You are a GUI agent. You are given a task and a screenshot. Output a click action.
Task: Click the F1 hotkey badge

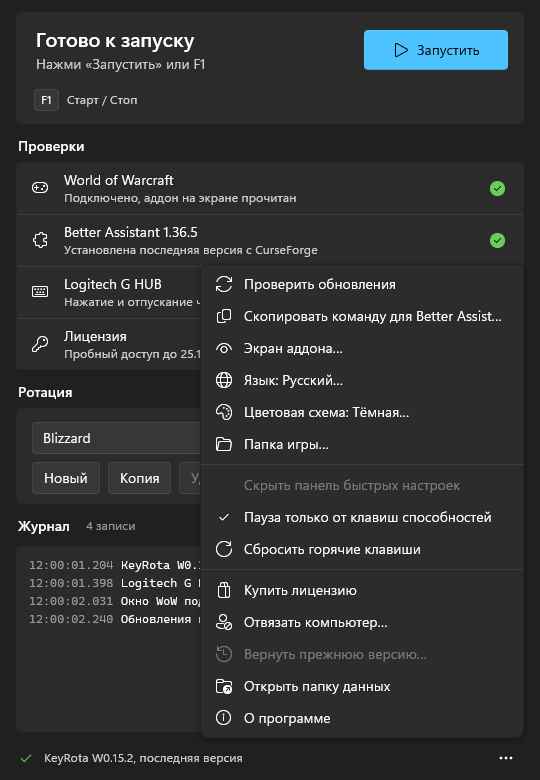46,100
